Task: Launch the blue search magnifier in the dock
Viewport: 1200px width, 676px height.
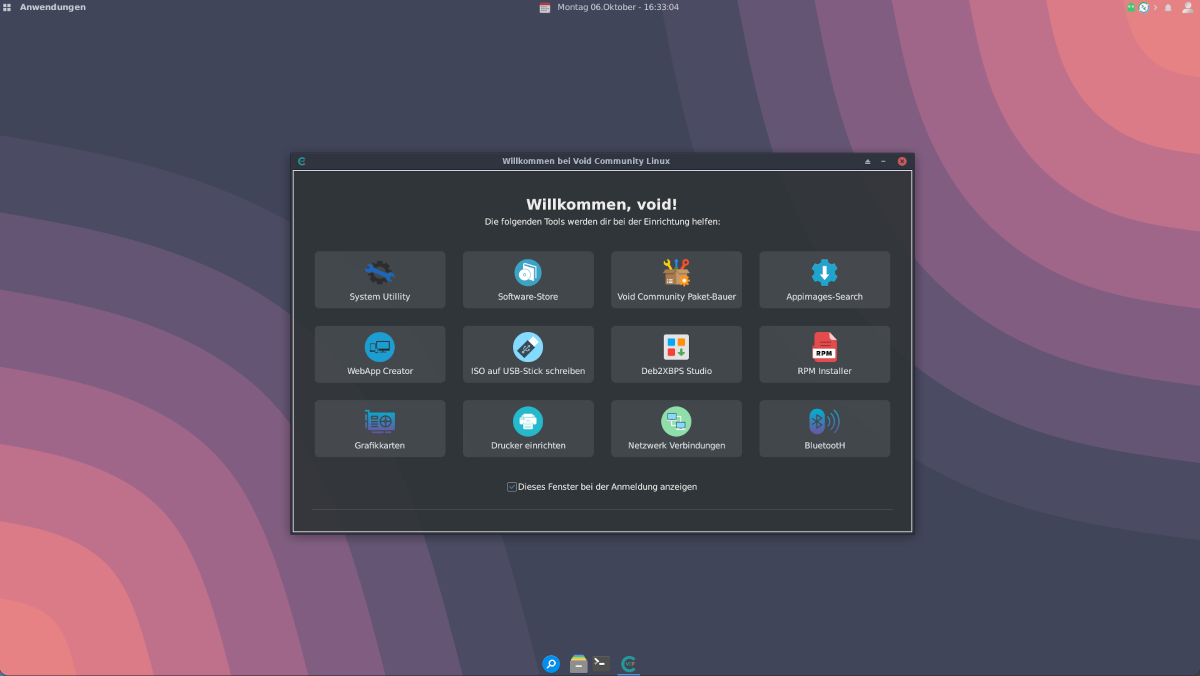Action: coord(551,663)
